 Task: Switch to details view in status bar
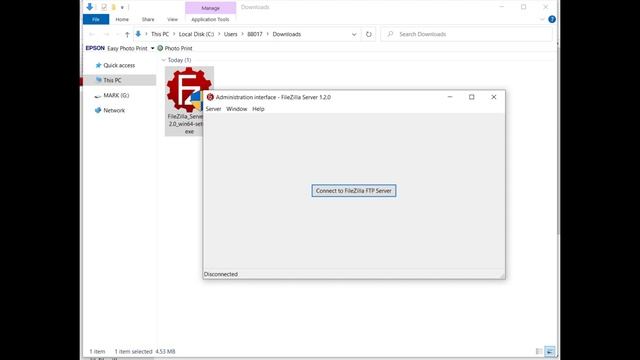tap(539, 351)
